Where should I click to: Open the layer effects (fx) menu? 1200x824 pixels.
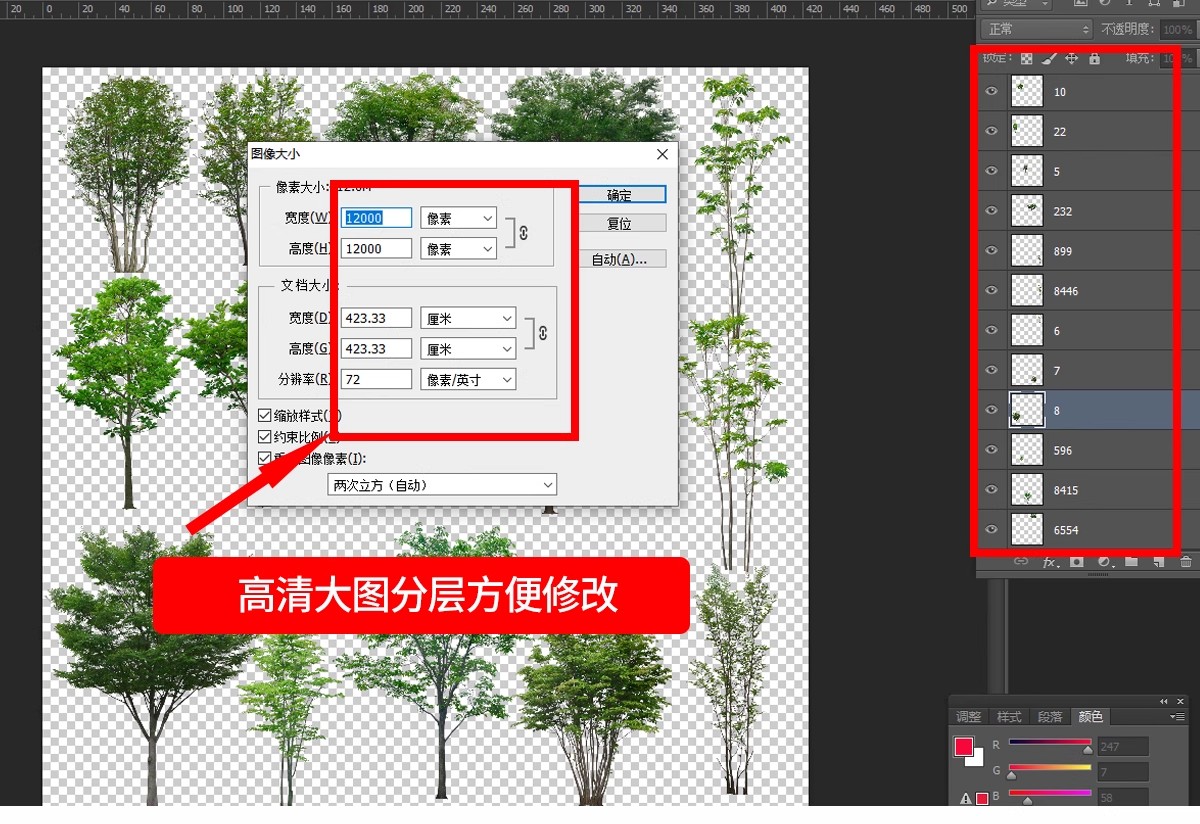click(x=1049, y=562)
